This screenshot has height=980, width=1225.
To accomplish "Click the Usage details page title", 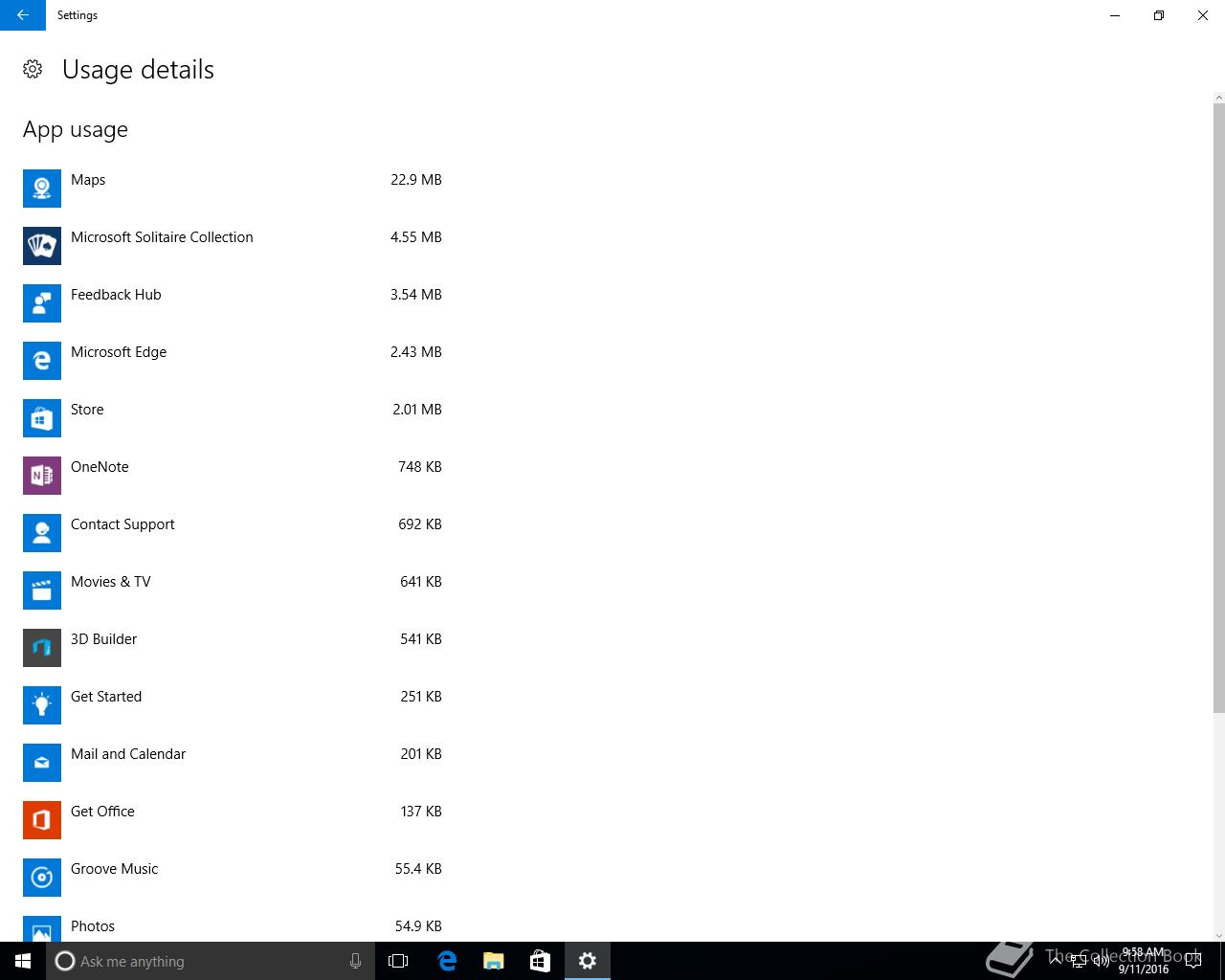I will click(138, 70).
